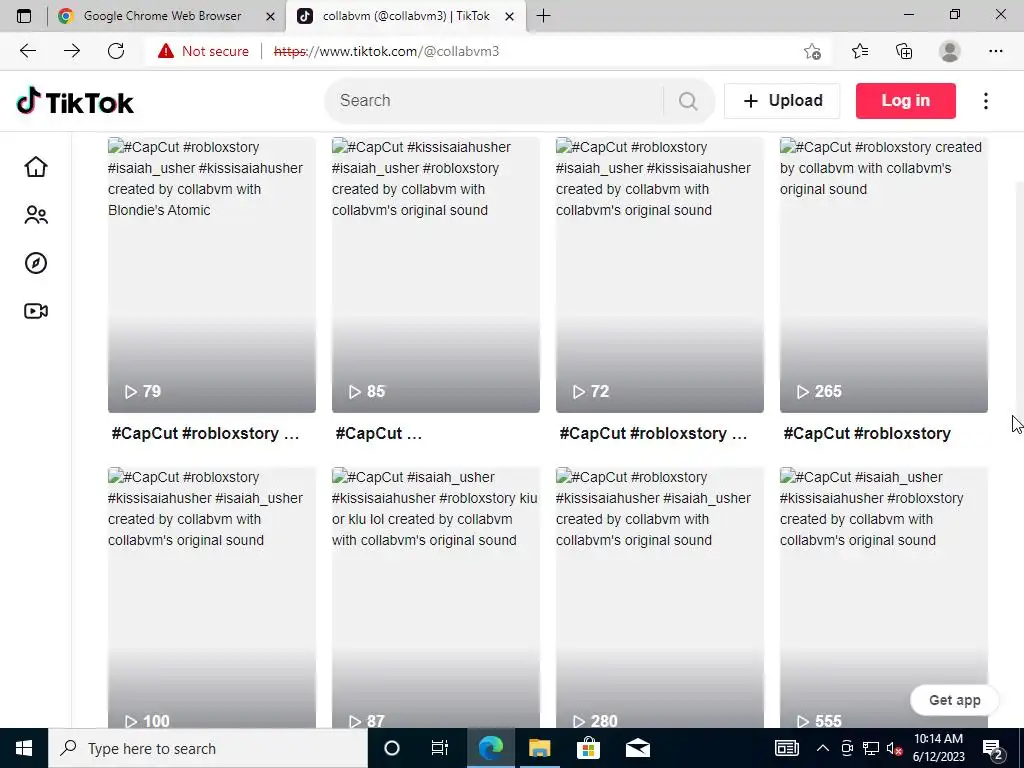Close the Google Chrome Web Browser tab
The width and height of the screenshot is (1024, 768).
point(270,16)
